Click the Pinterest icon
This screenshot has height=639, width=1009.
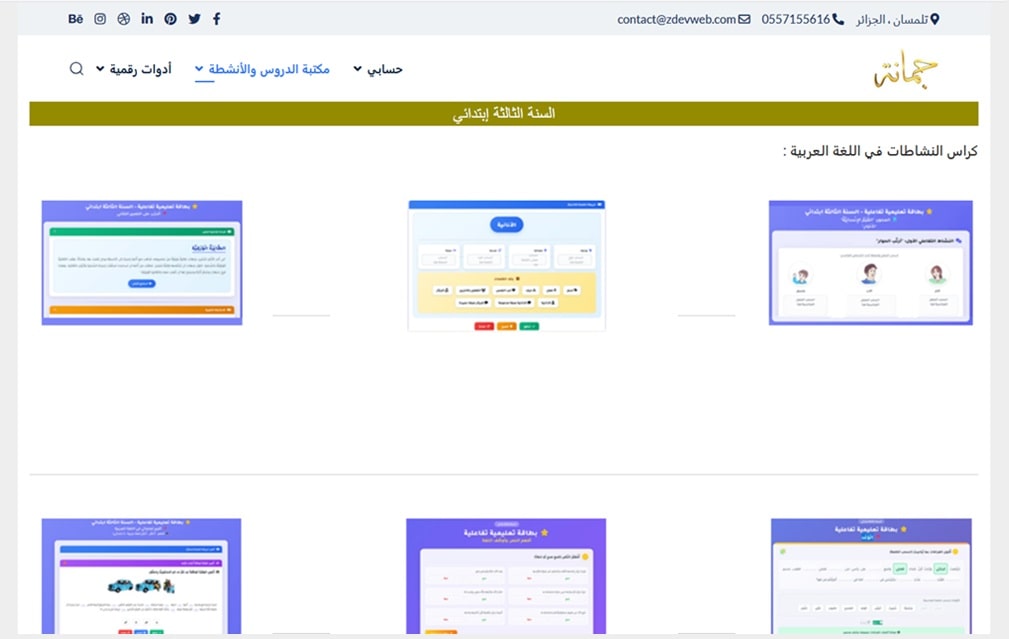coord(171,19)
